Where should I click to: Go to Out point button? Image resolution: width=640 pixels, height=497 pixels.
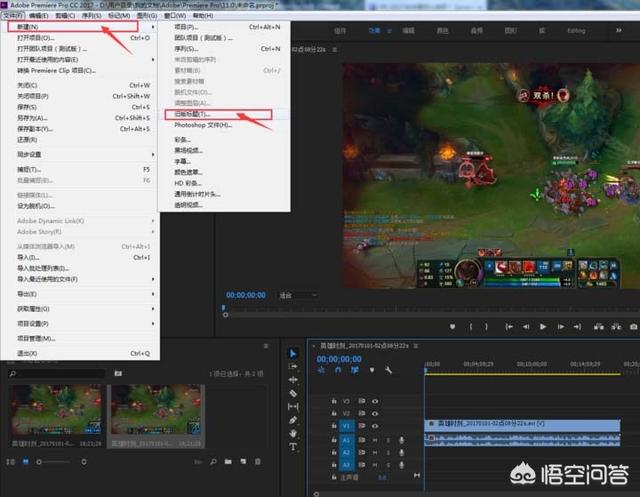tap(578, 327)
